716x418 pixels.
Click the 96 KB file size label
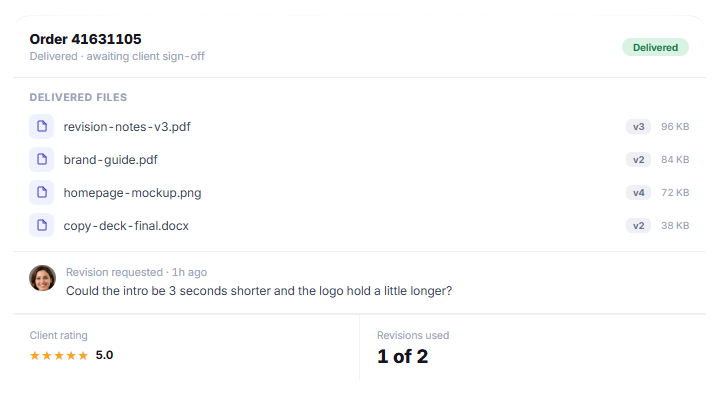(x=675, y=127)
